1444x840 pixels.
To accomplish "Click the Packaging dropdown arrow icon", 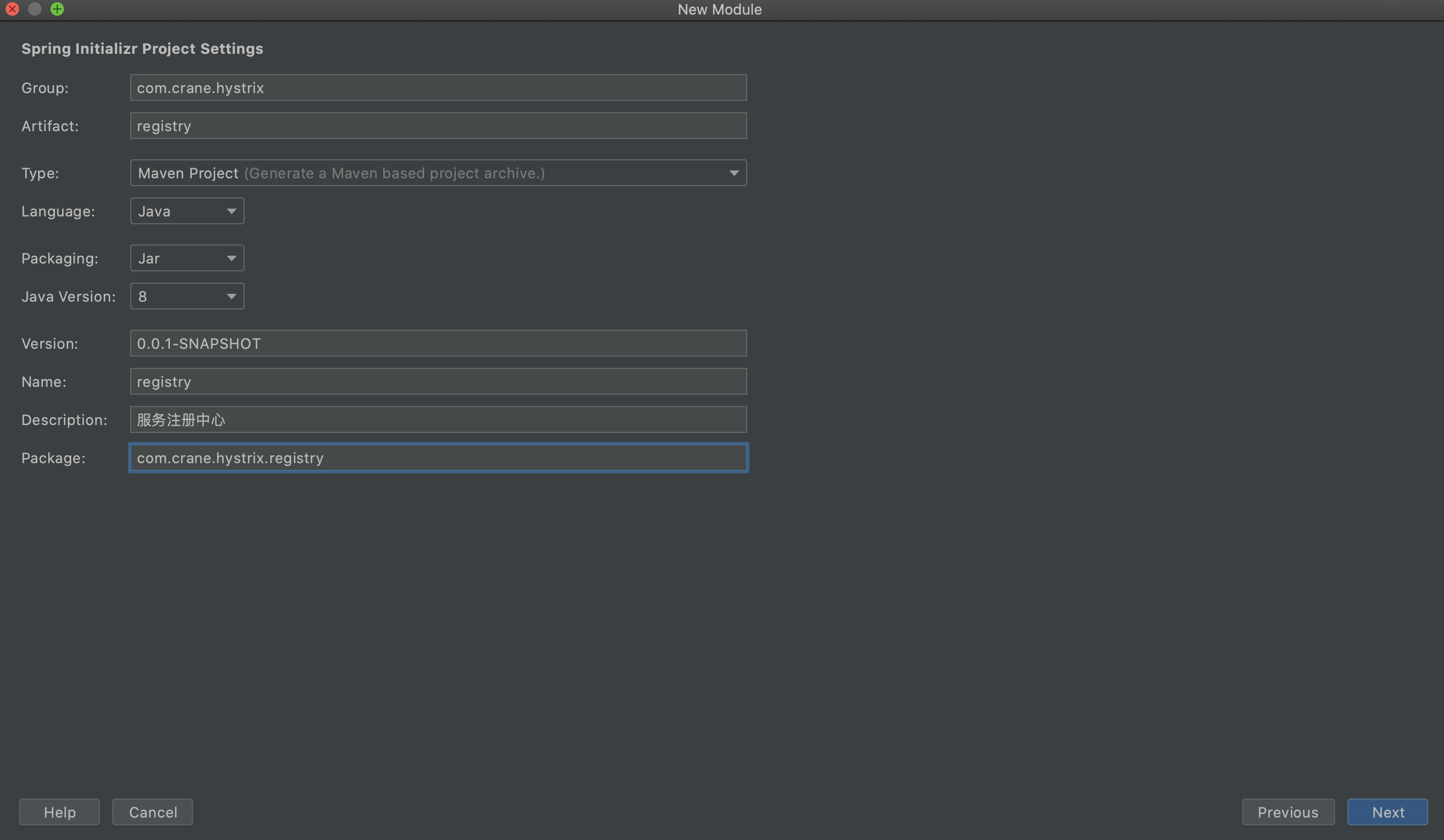I will (231, 259).
